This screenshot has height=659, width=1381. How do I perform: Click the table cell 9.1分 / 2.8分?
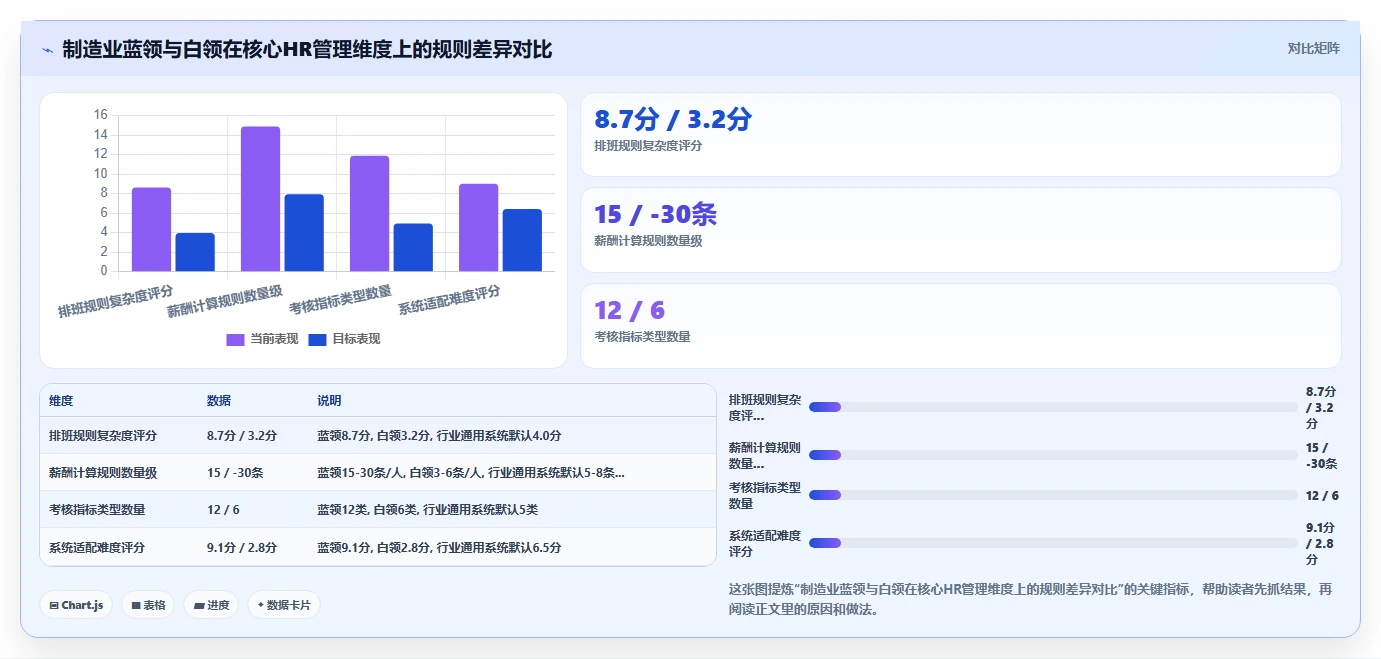click(x=242, y=548)
